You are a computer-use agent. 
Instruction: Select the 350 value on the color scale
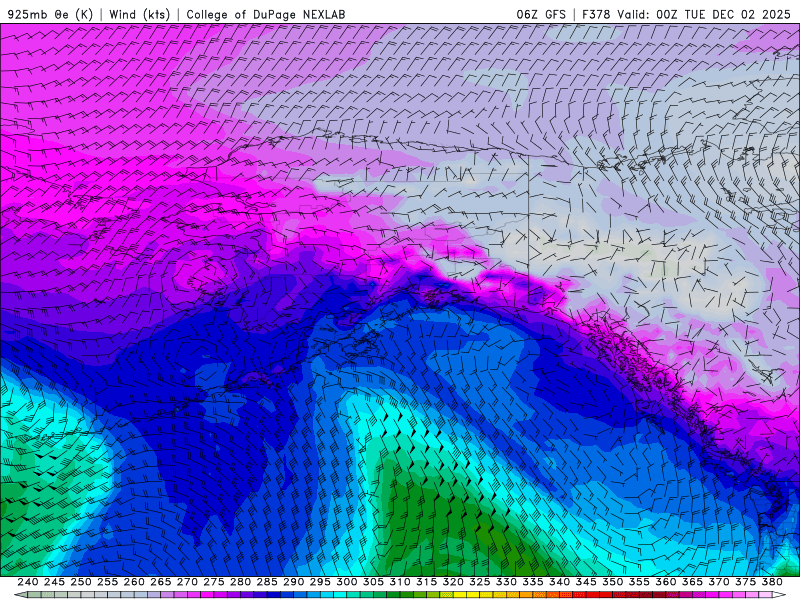pos(612,582)
